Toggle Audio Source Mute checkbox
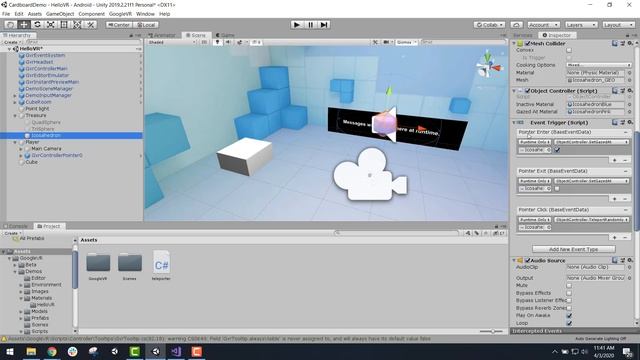Screen dimensions: 640x360 pos(569,285)
